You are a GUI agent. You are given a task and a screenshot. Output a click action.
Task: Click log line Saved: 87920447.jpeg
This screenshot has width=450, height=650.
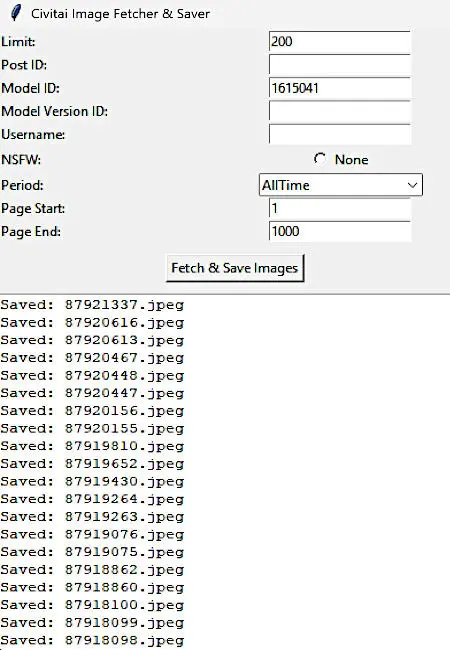pos(92,393)
